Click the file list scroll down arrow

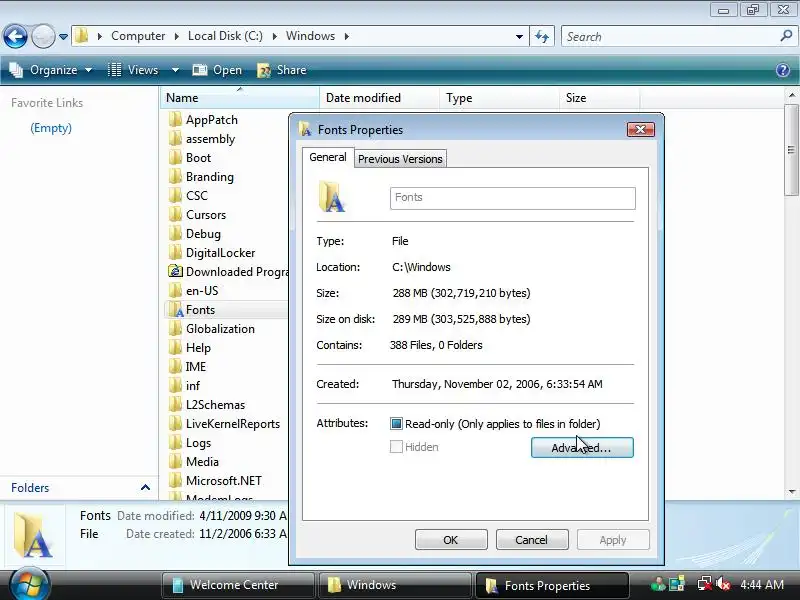tap(791, 492)
